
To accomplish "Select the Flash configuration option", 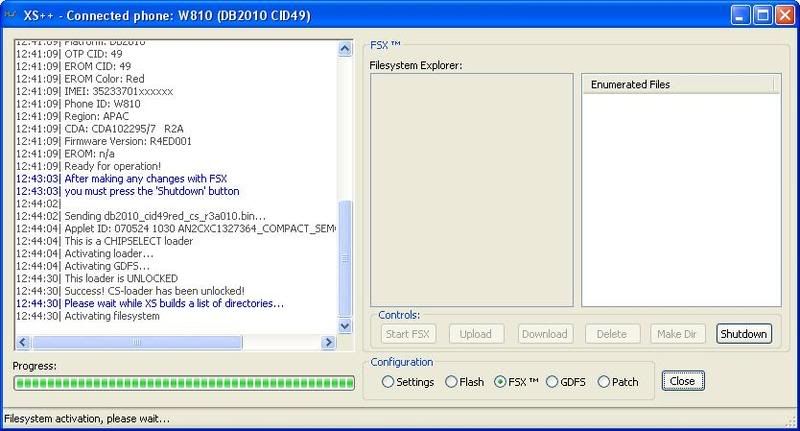I will pyautogui.click(x=451, y=382).
